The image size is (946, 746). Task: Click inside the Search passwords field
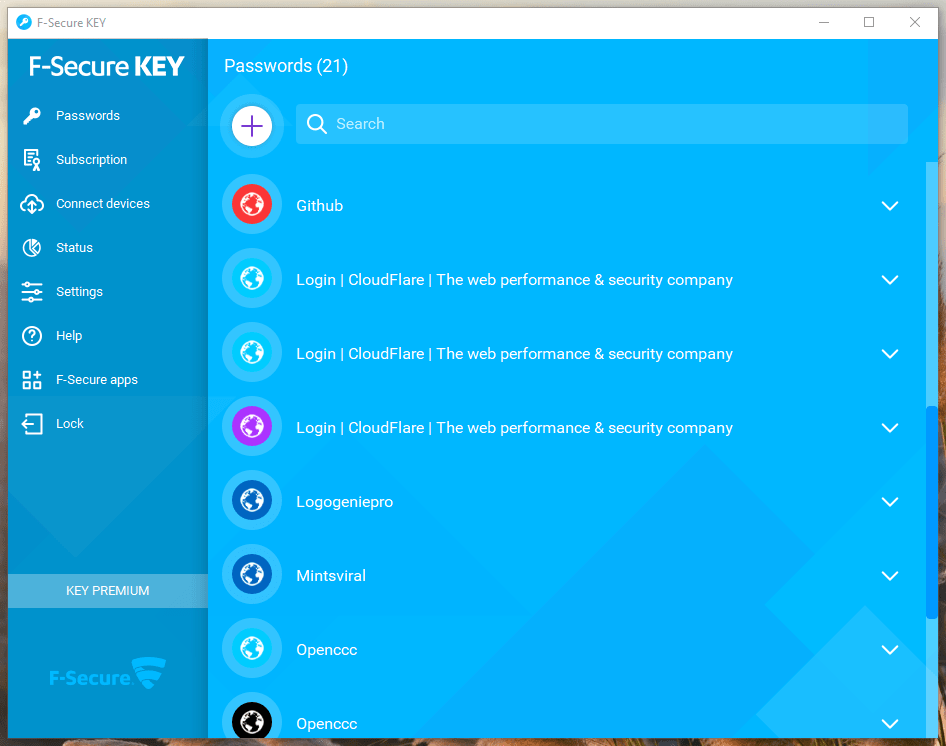pyautogui.click(x=600, y=123)
